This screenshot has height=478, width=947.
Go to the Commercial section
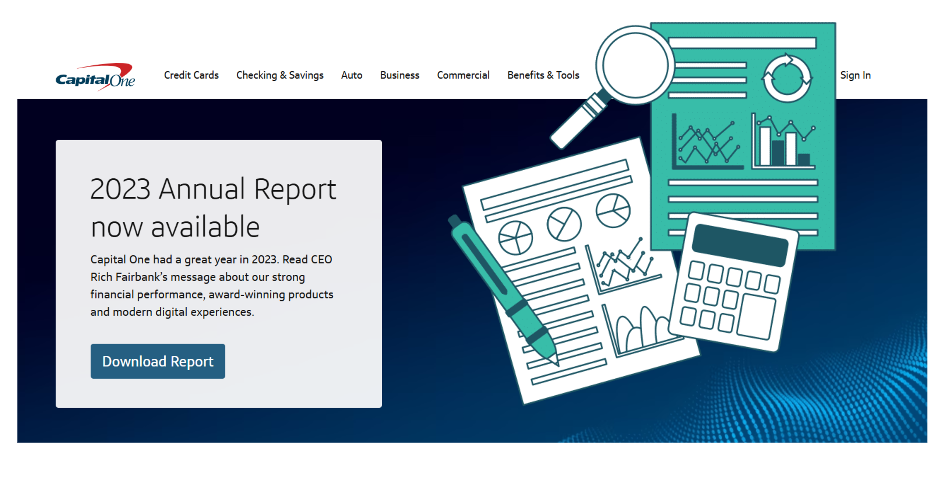pyautogui.click(x=463, y=75)
